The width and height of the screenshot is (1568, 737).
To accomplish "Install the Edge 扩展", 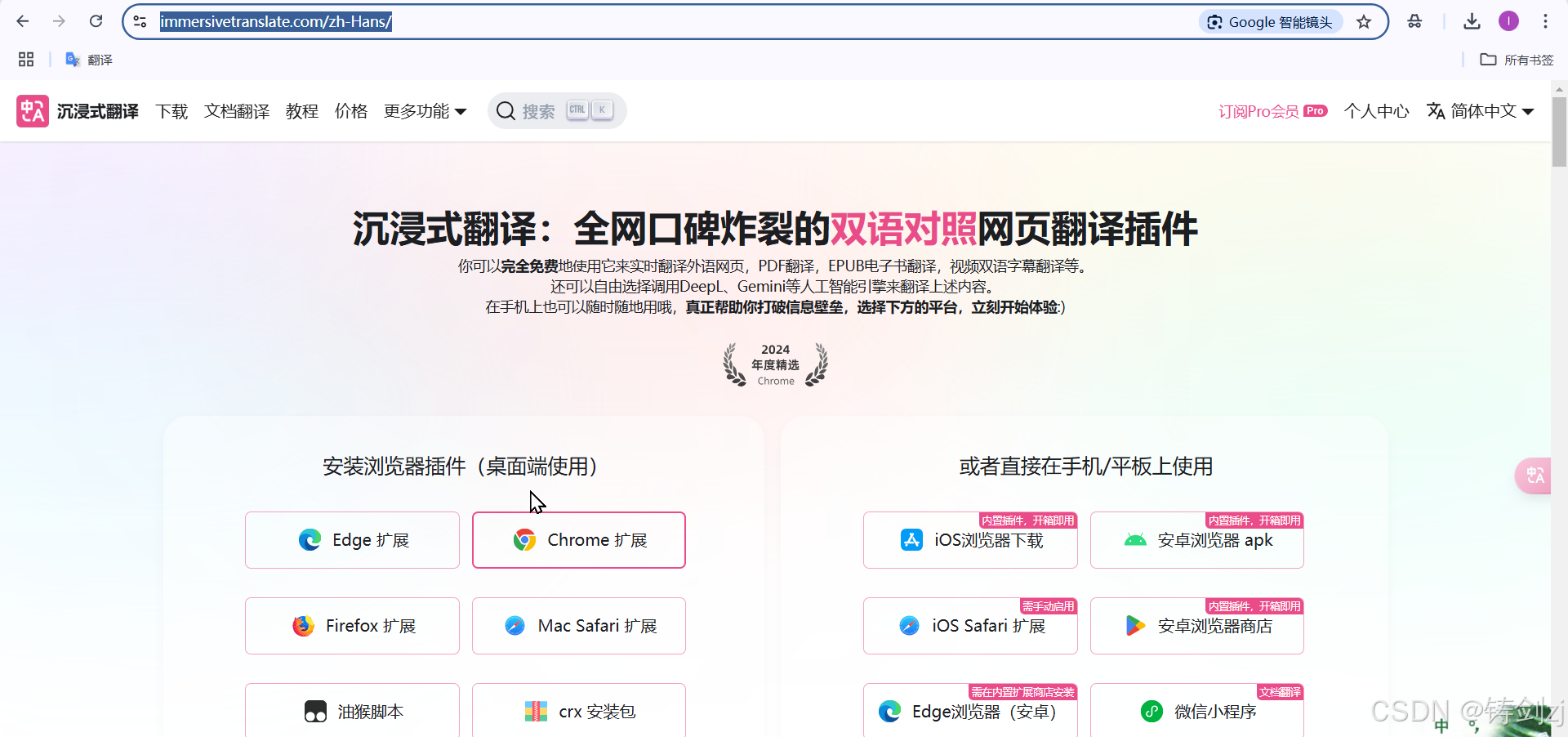I will coord(352,540).
